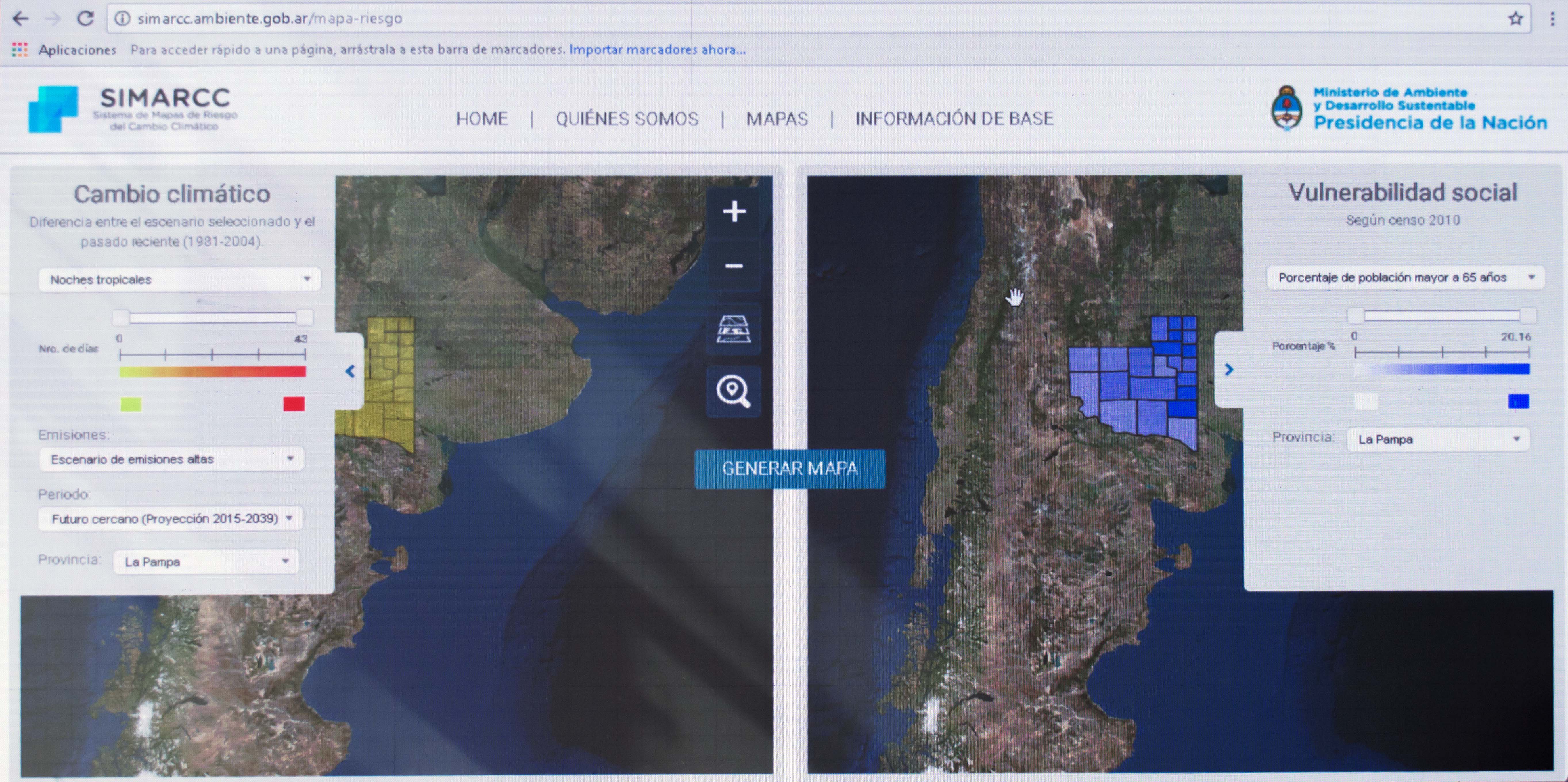Open the Noches tropicales dropdown
1568x782 pixels.
coord(179,279)
